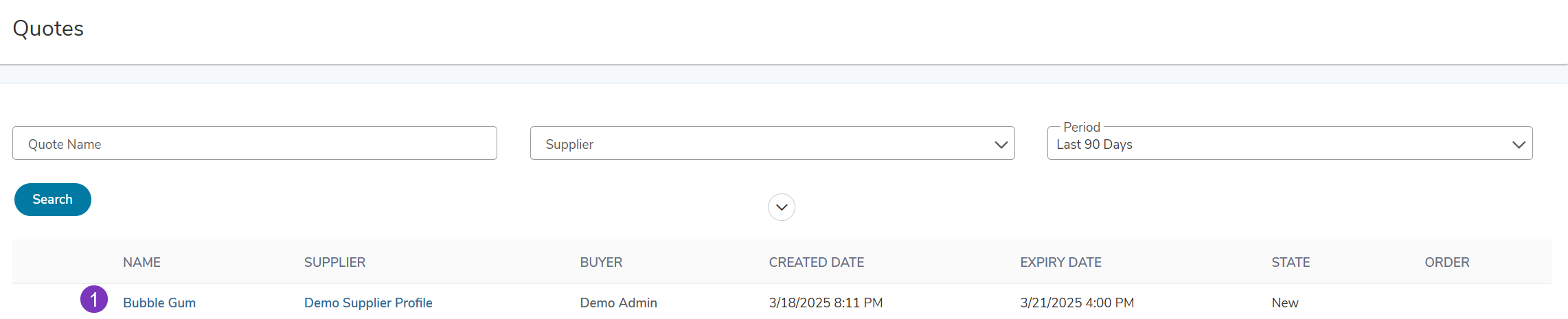Screen dimensions: 1568x319
Task: Open the Demo Supplier Profile link
Action: [368, 303]
